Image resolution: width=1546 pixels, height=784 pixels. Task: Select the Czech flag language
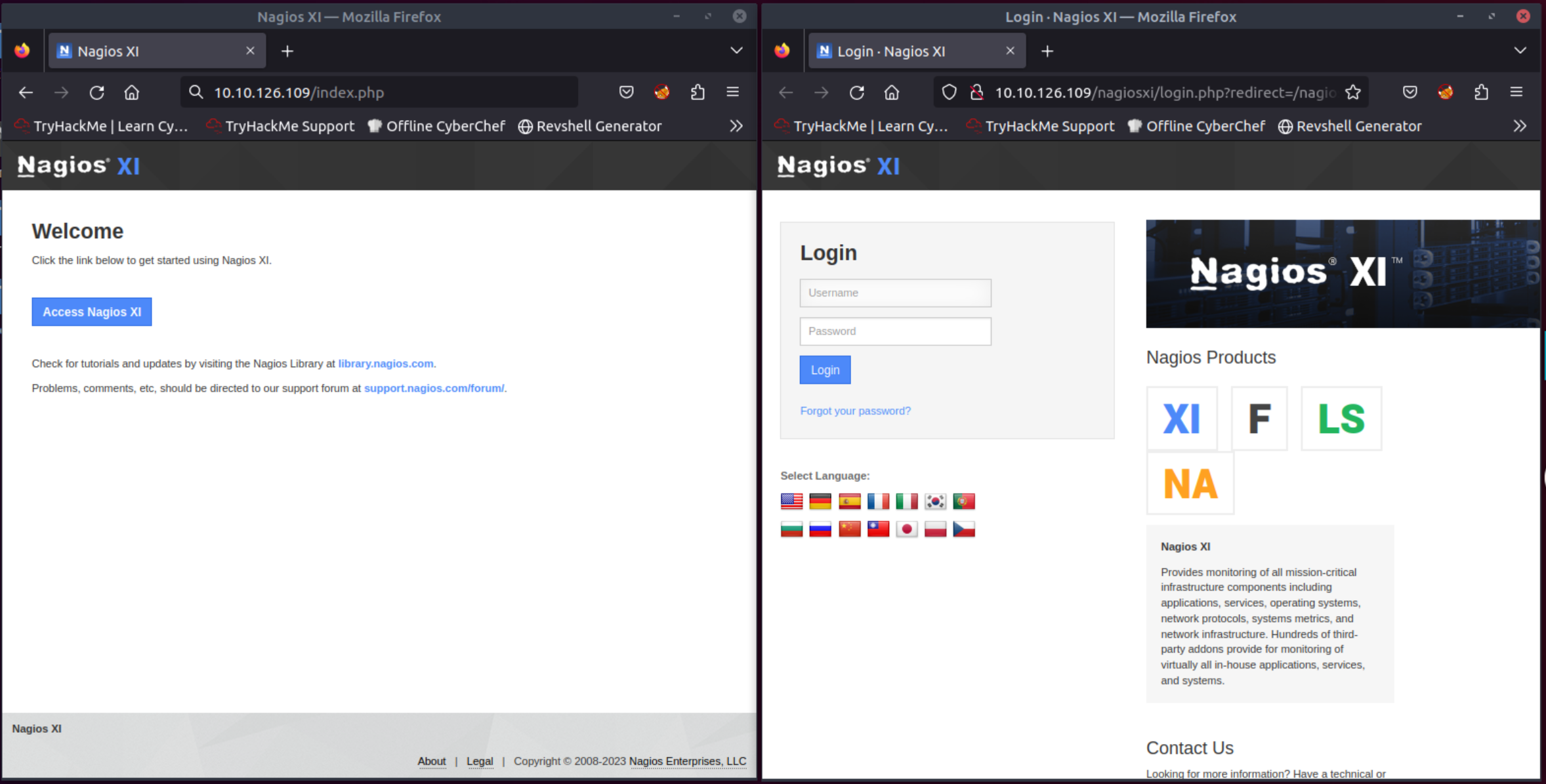pyautogui.click(x=964, y=529)
